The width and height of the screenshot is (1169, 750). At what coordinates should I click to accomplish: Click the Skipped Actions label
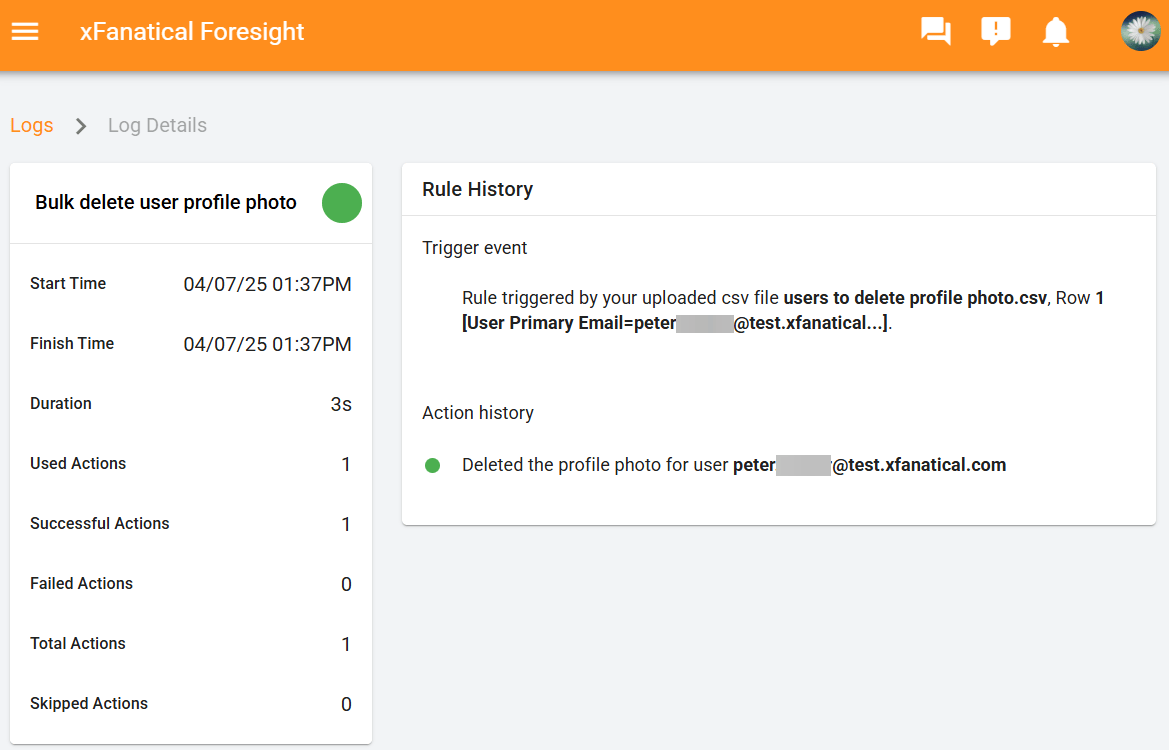(89, 704)
